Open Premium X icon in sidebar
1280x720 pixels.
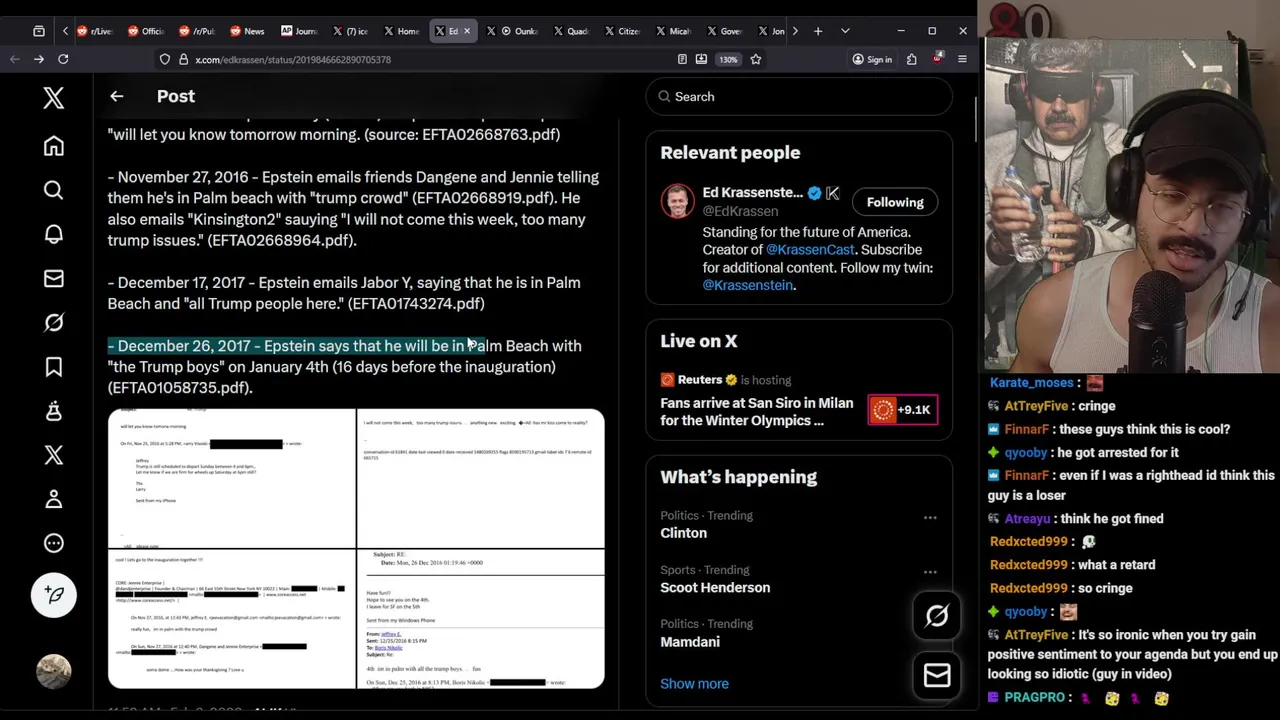click(x=53, y=455)
